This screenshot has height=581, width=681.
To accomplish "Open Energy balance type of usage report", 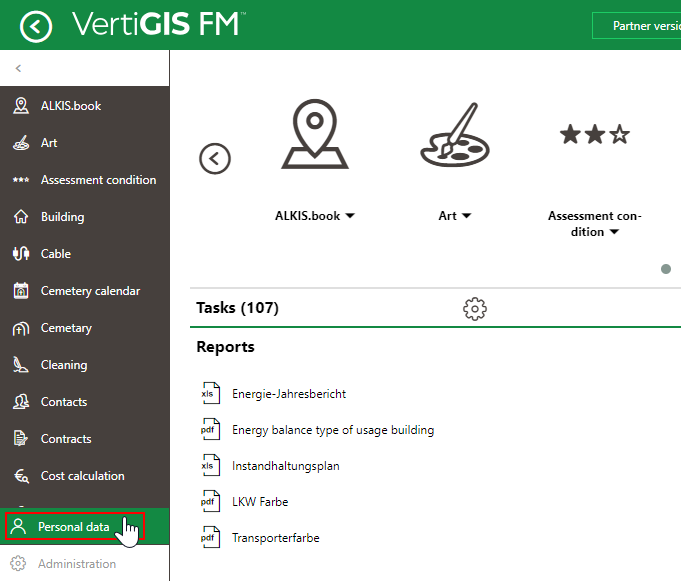I will coord(332,430).
